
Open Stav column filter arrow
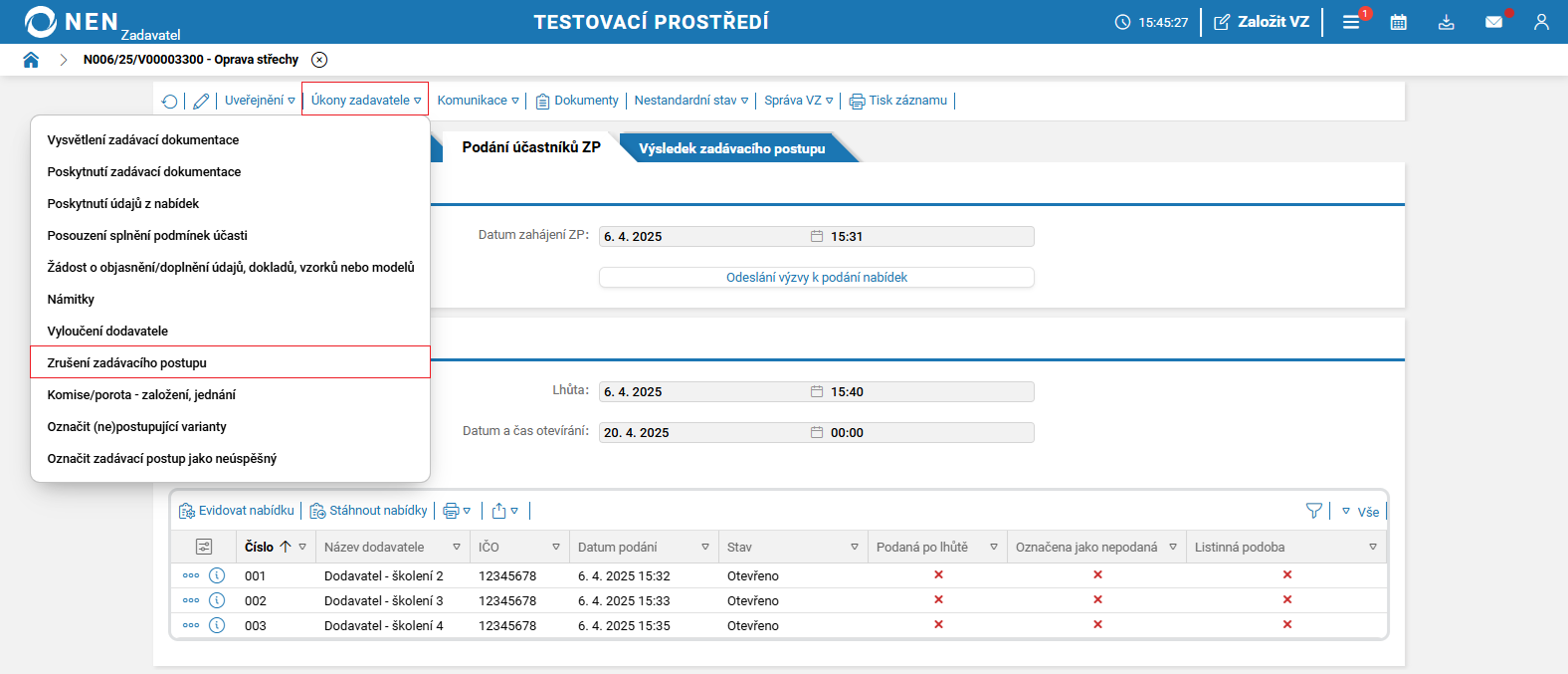[855, 548]
